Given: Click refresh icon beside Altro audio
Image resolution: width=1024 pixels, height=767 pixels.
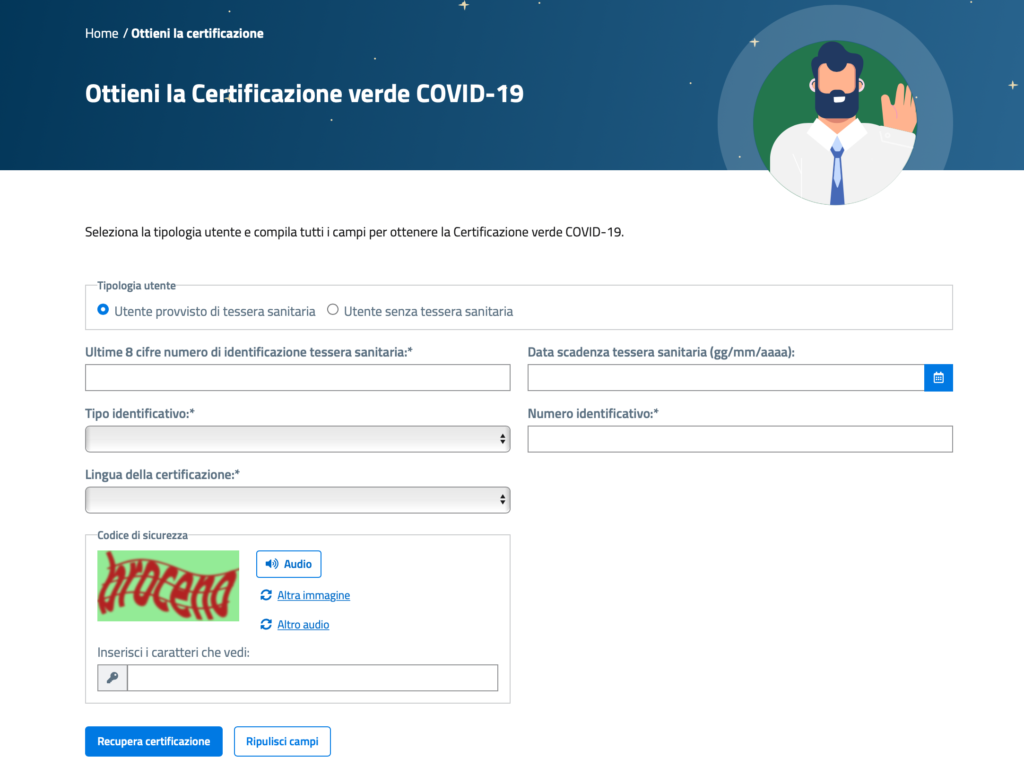Looking at the screenshot, I should click(x=266, y=624).
